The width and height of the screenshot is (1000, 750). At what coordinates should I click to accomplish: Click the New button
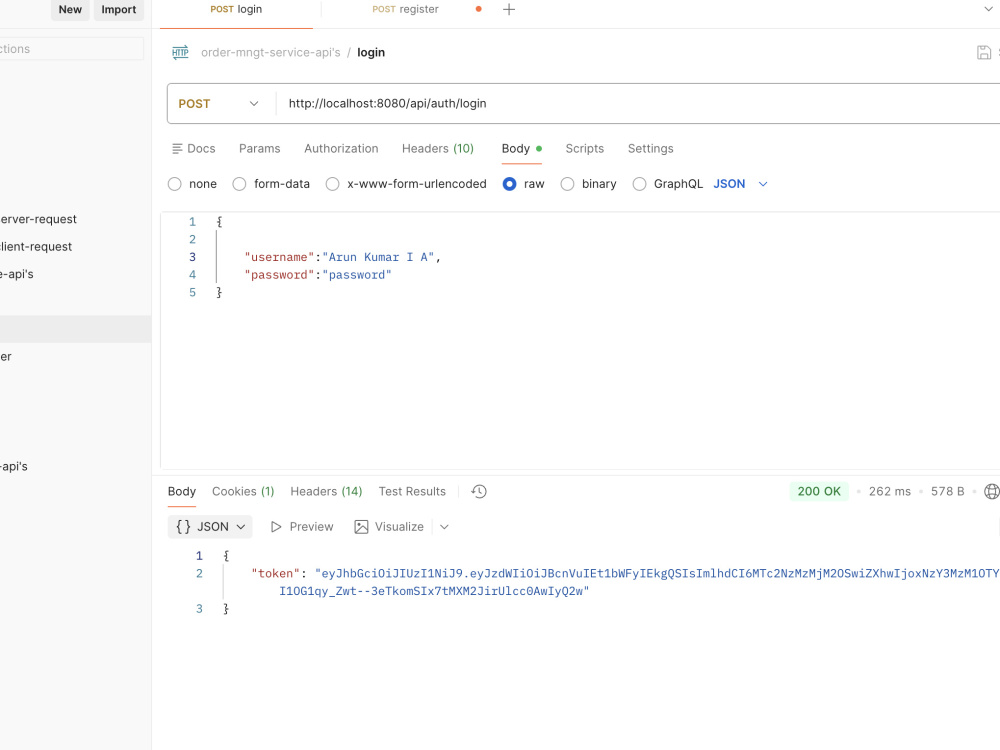point(70,10)
